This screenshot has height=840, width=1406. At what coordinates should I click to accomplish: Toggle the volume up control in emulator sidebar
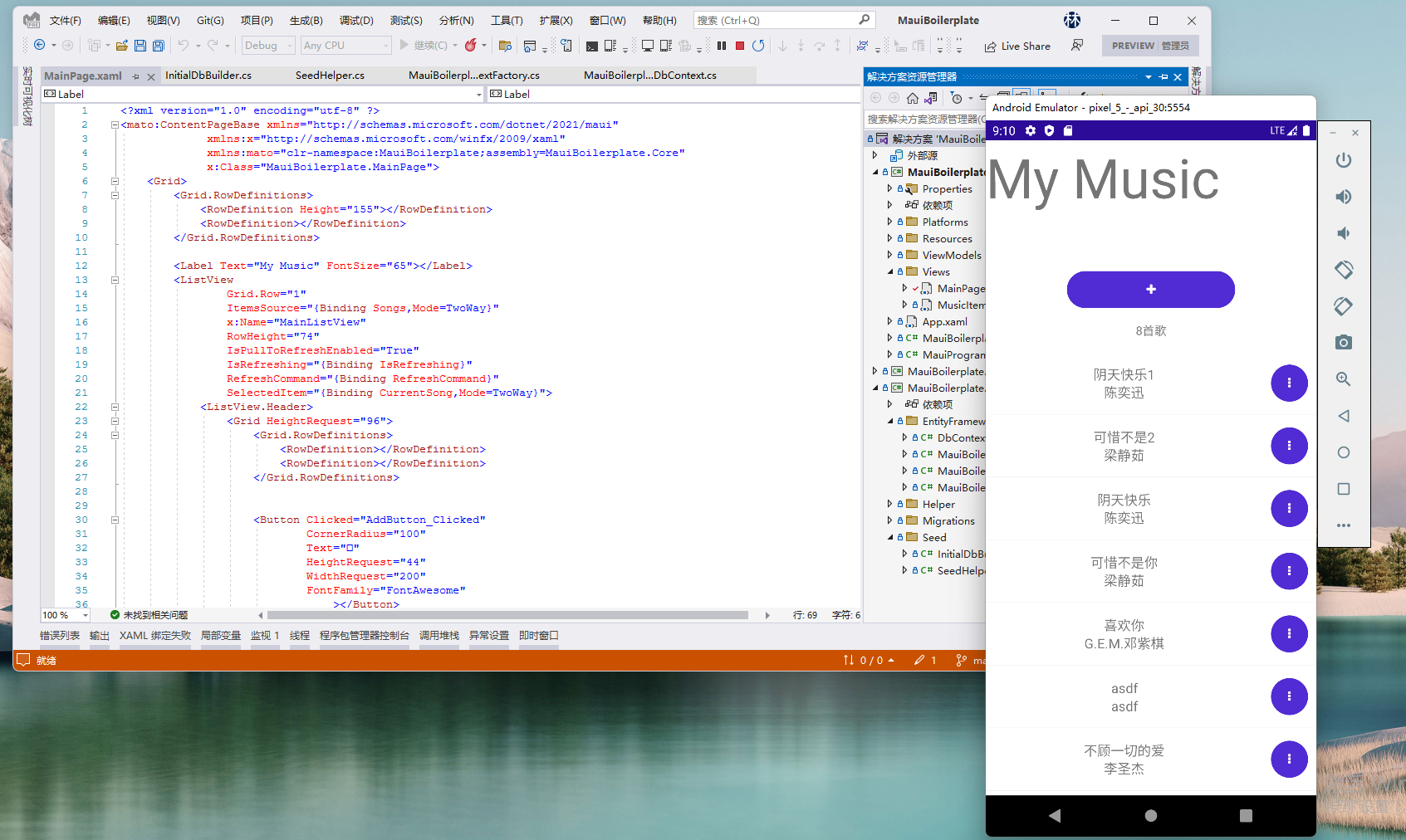point(1344,197)
